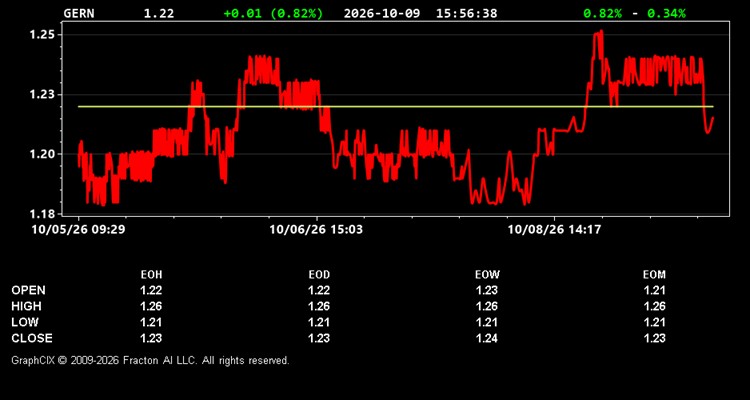Click the 0.82% - 0.34% range text
Viewport: 750px width, 400px height.
point(634,13)
